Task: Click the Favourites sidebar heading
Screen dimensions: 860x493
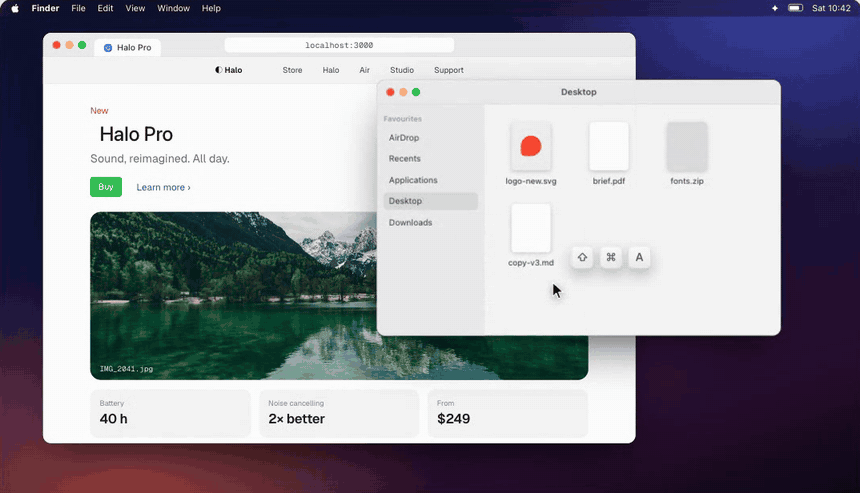Action: click(403, 119)
